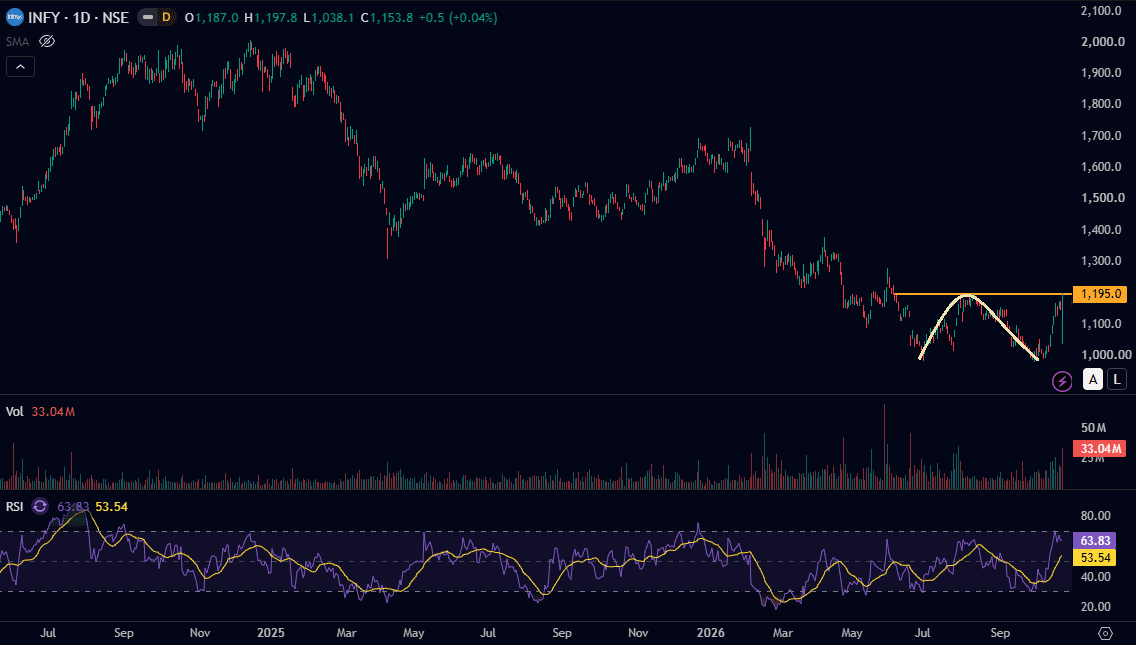Click the orange D data-mode badge
The height and width of the screenshot is (645, 1136).
(167, 17)
